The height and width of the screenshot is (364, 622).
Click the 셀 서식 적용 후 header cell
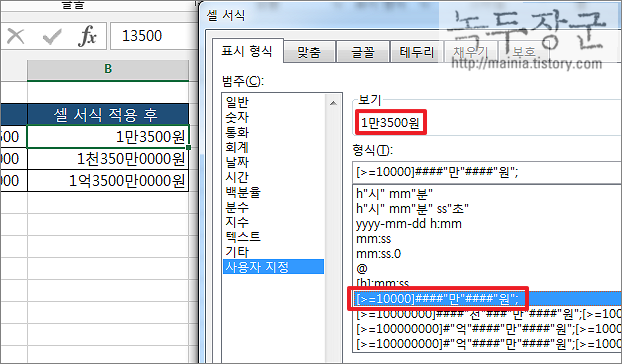click(108, 115)
